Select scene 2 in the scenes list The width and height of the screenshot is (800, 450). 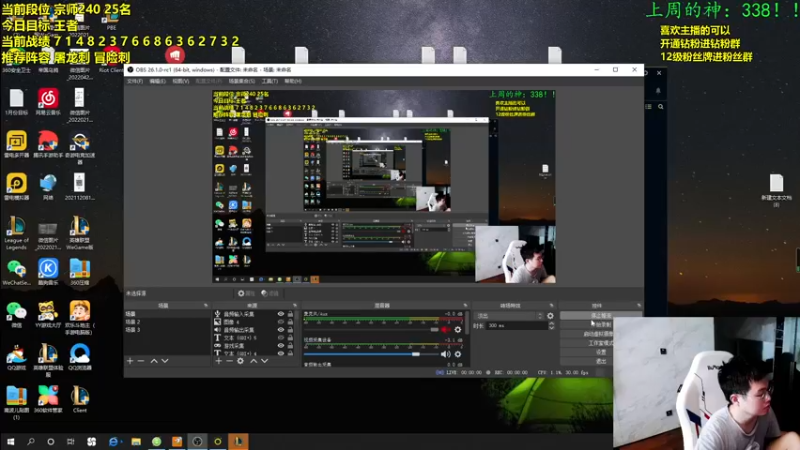tap(167, 322)
